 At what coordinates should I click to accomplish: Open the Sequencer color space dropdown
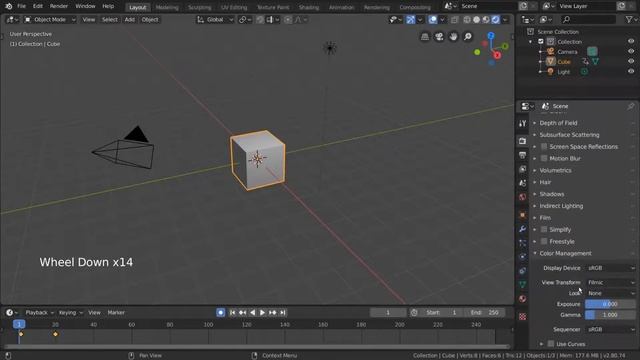click(x=611, y=329)
